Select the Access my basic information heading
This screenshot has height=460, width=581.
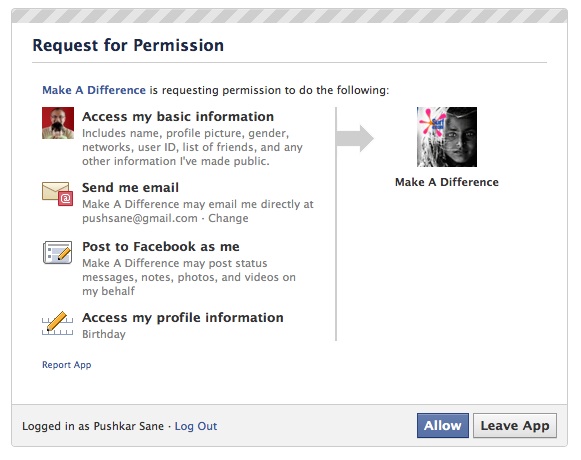(178, 116)
